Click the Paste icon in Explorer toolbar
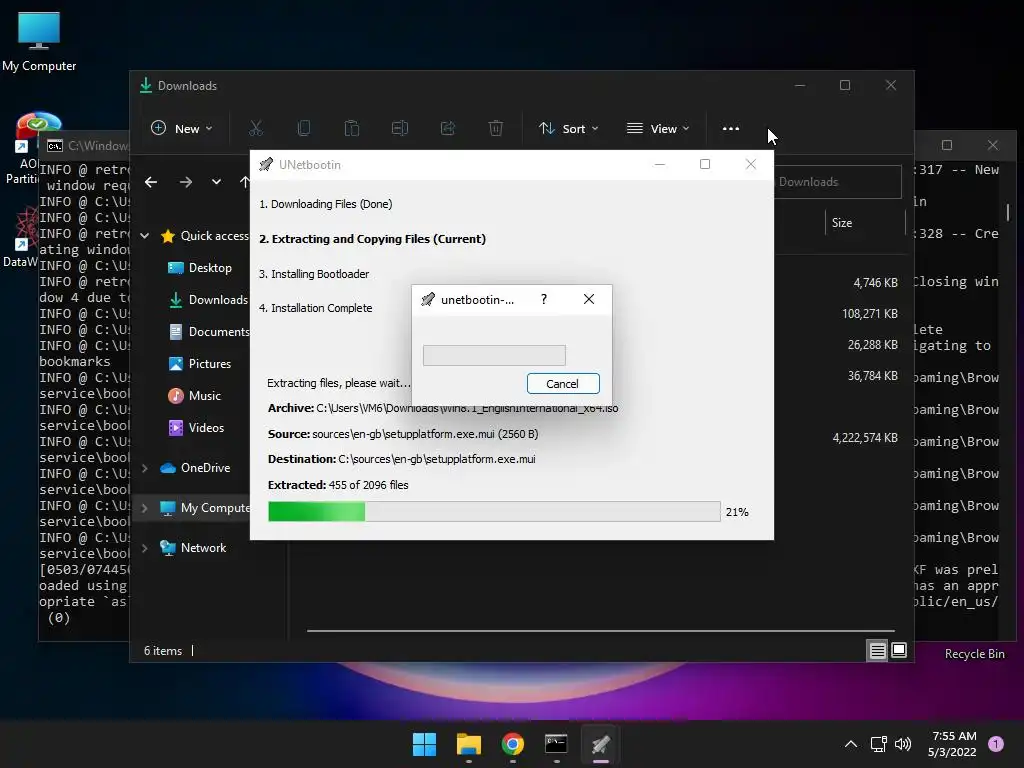 click(x=352, y=129)
